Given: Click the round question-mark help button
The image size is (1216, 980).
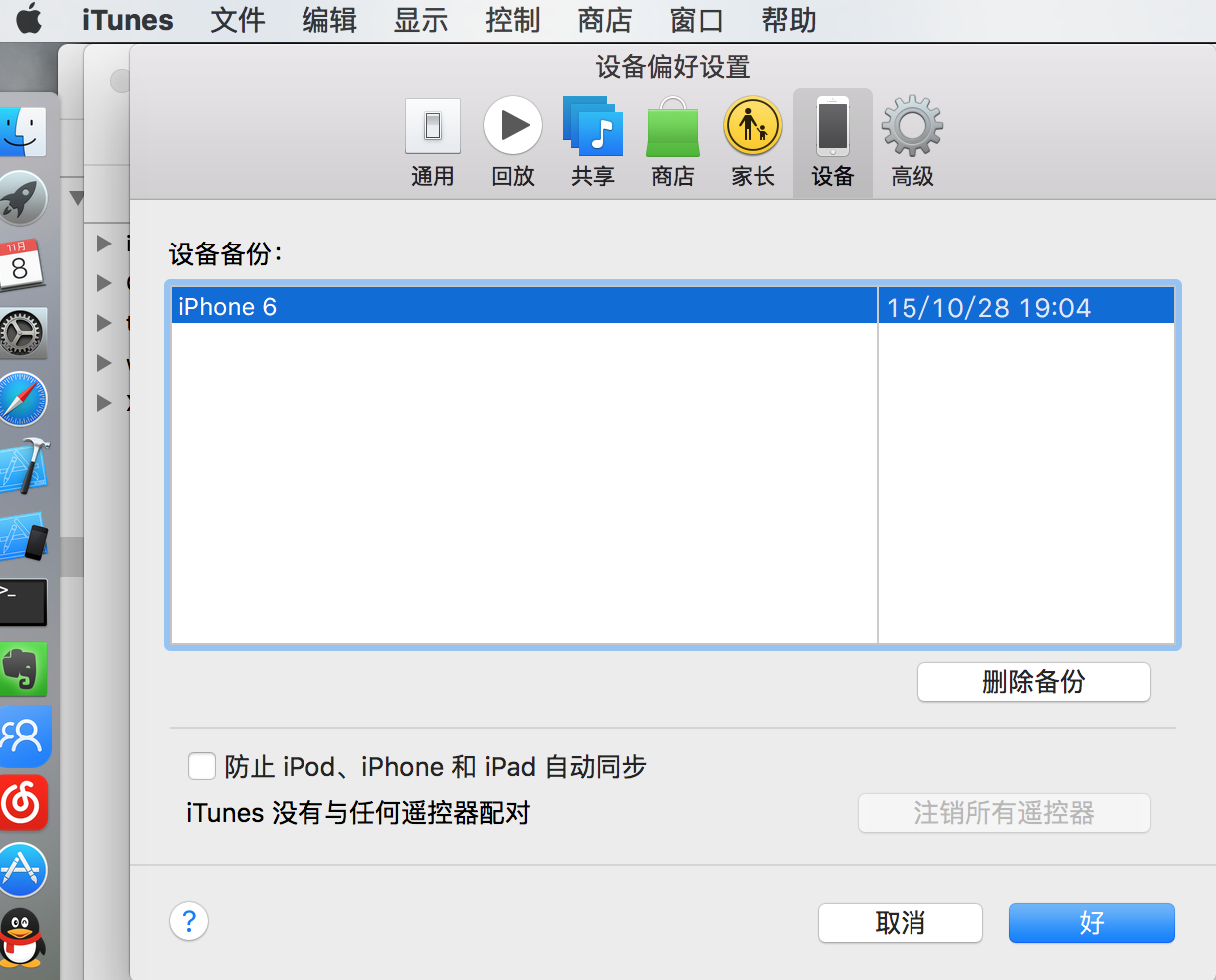Looking at the screenshot, I should tap(189, 921).
